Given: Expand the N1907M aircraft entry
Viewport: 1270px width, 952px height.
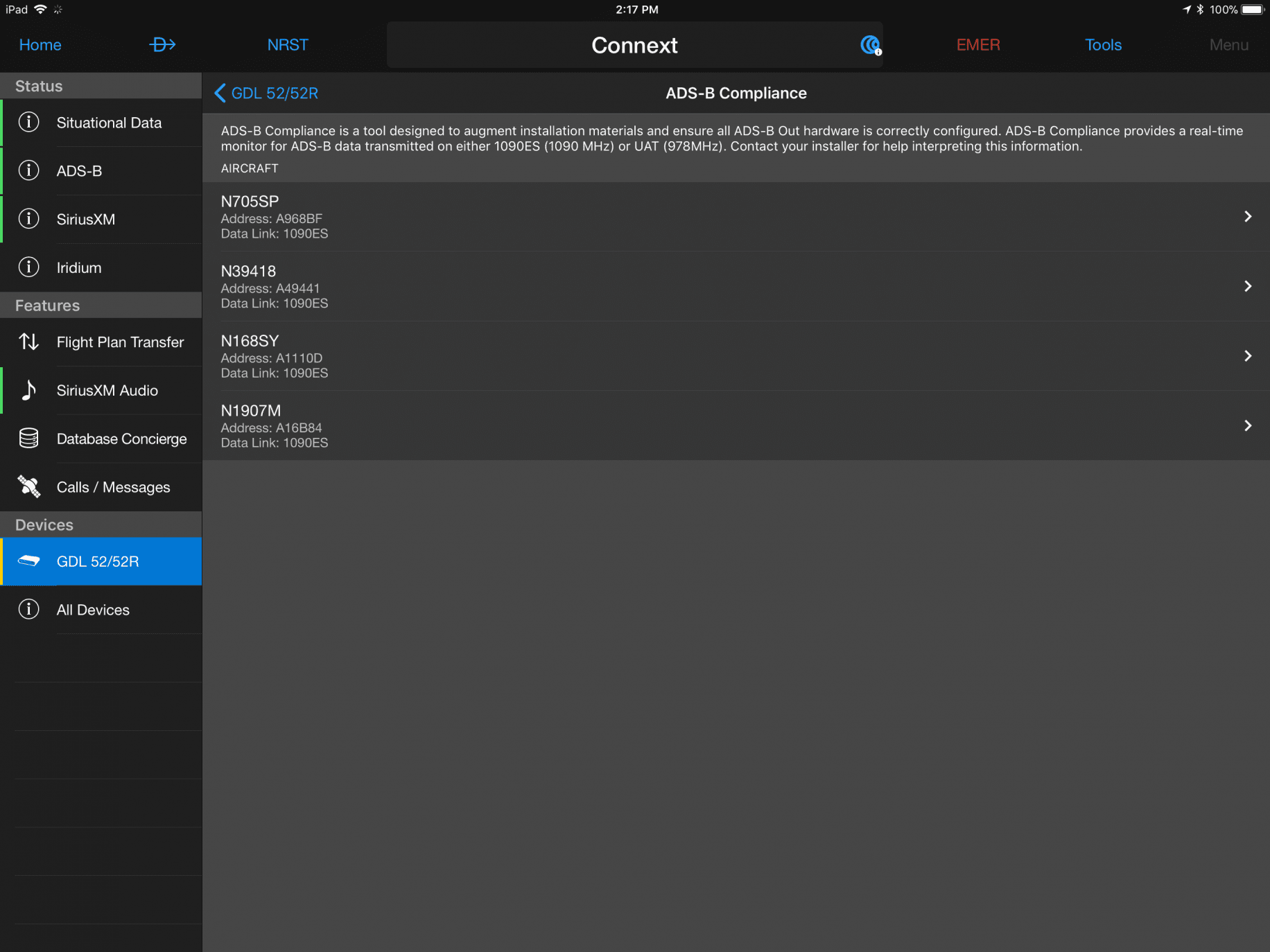Looking at the screenshot, I should 1248,426.
